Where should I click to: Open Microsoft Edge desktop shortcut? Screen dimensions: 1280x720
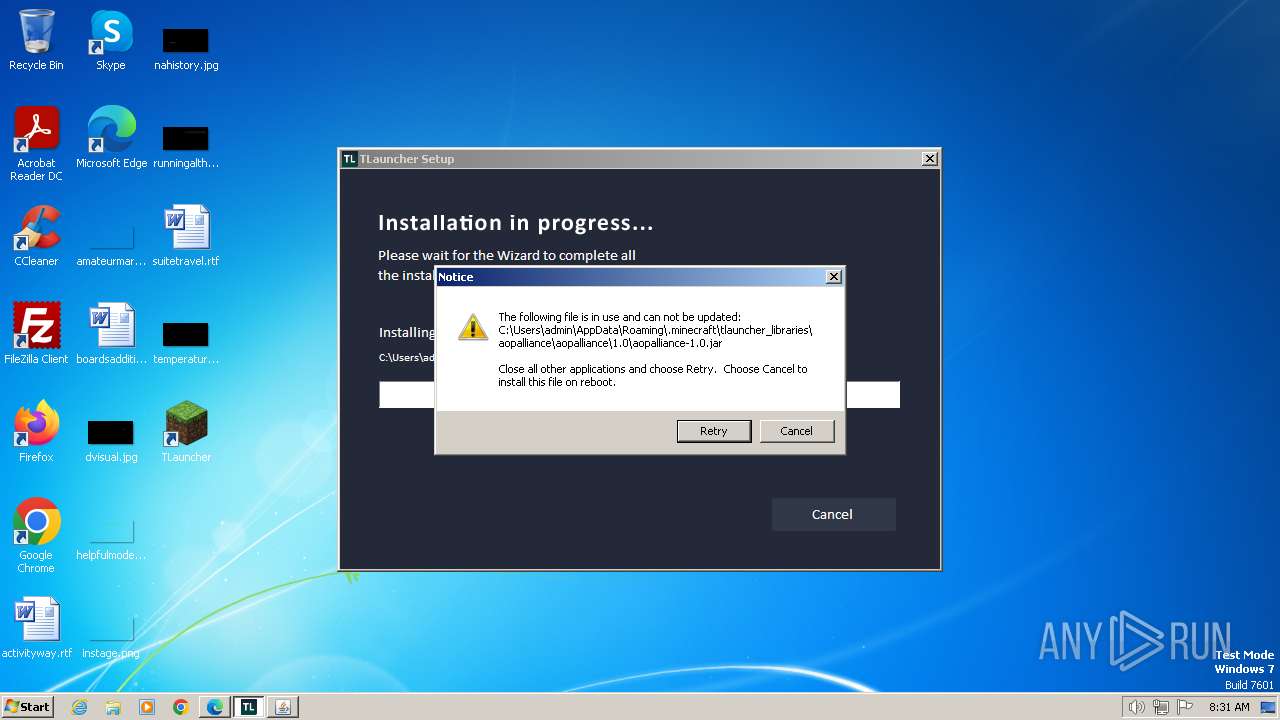[x=111, y=138]
